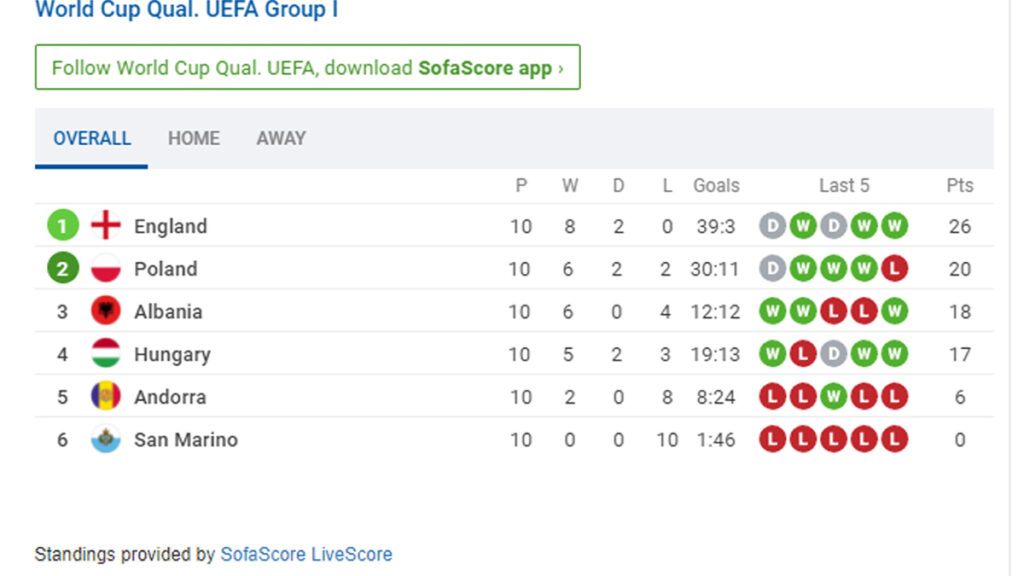The height and width of the screenshot is (576, 1024).
Task: Switch to the HOME standings tab
Action: [x=194, y=138]
